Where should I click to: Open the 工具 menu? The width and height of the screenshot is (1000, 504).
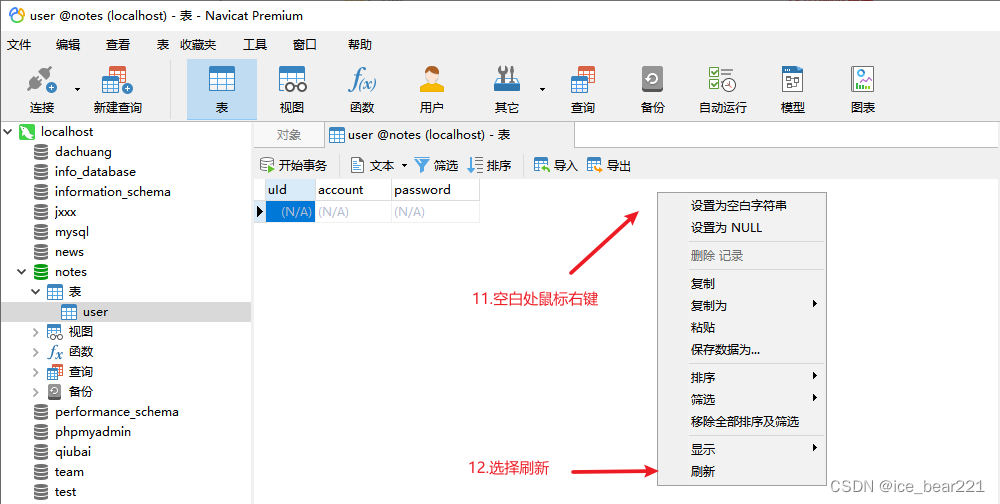(255, 45)
